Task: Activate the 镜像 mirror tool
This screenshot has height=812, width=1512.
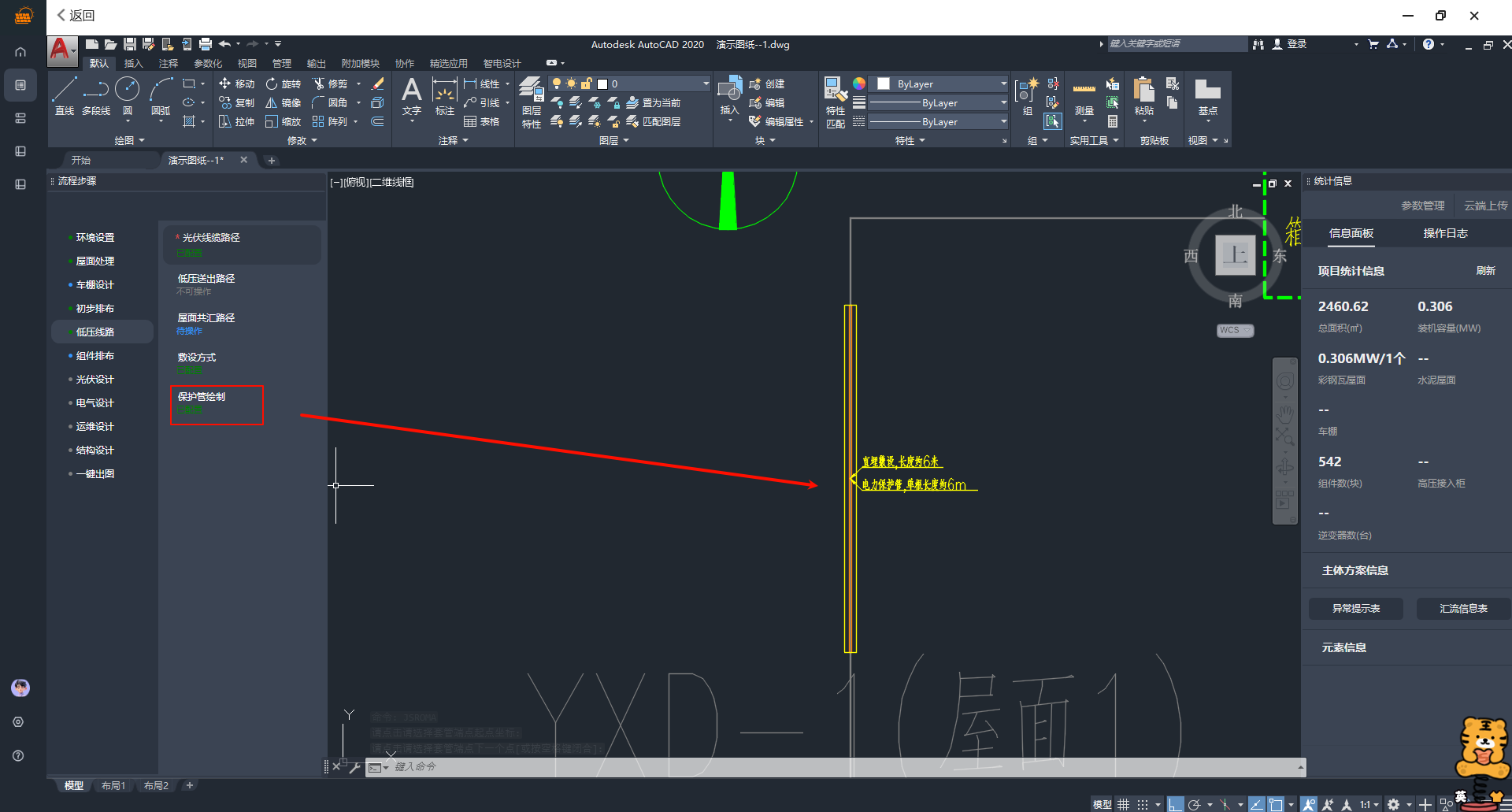Action: 272,103
